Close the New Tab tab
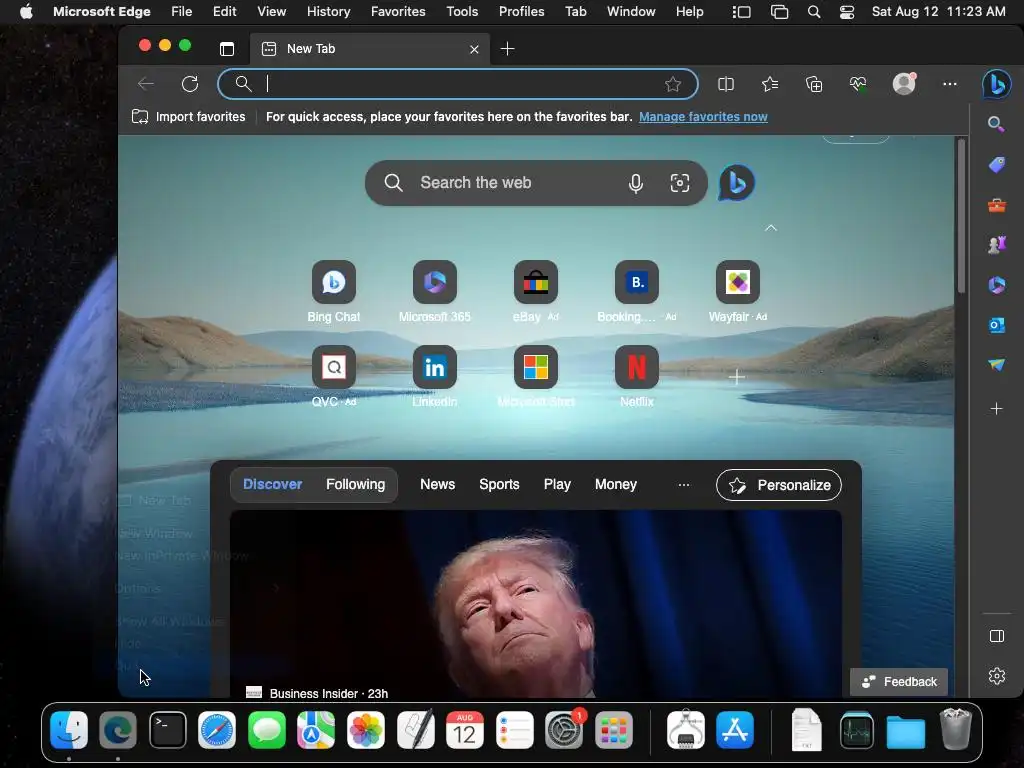Screen dimensions: 1024x768 tap(474, 50)
